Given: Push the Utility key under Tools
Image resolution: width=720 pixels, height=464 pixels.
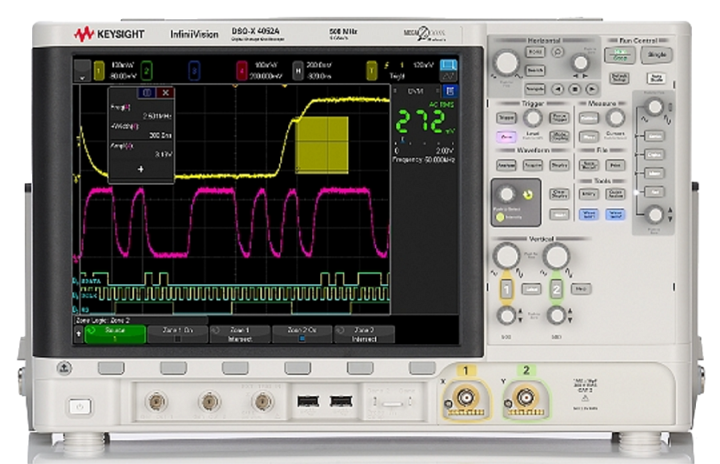Looking at the screenshot, I should coord(588,194).
